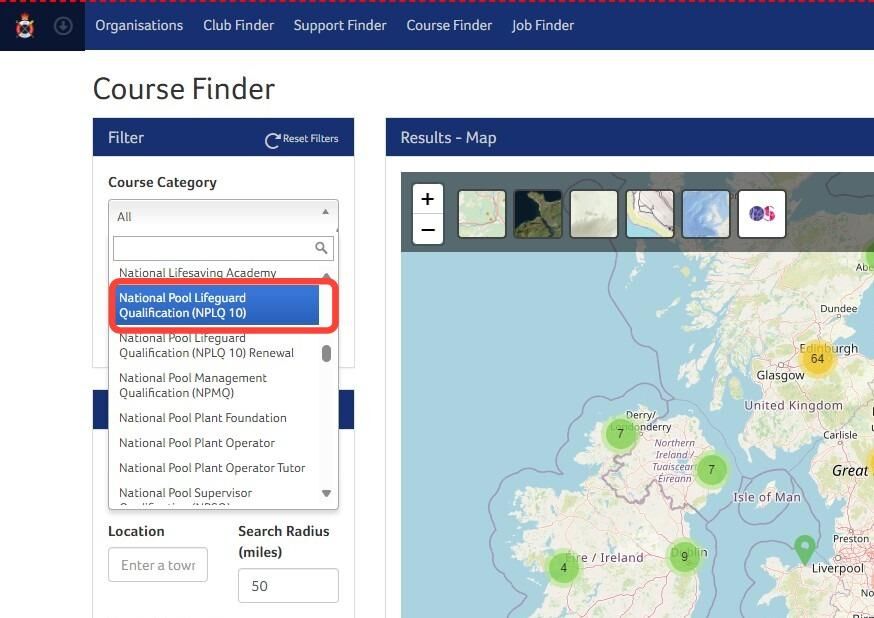Image resolution: width=874 pixels, height=618 pixels.
Task: Click the download arrow circle icon
Action: click(x=63, y=26)
